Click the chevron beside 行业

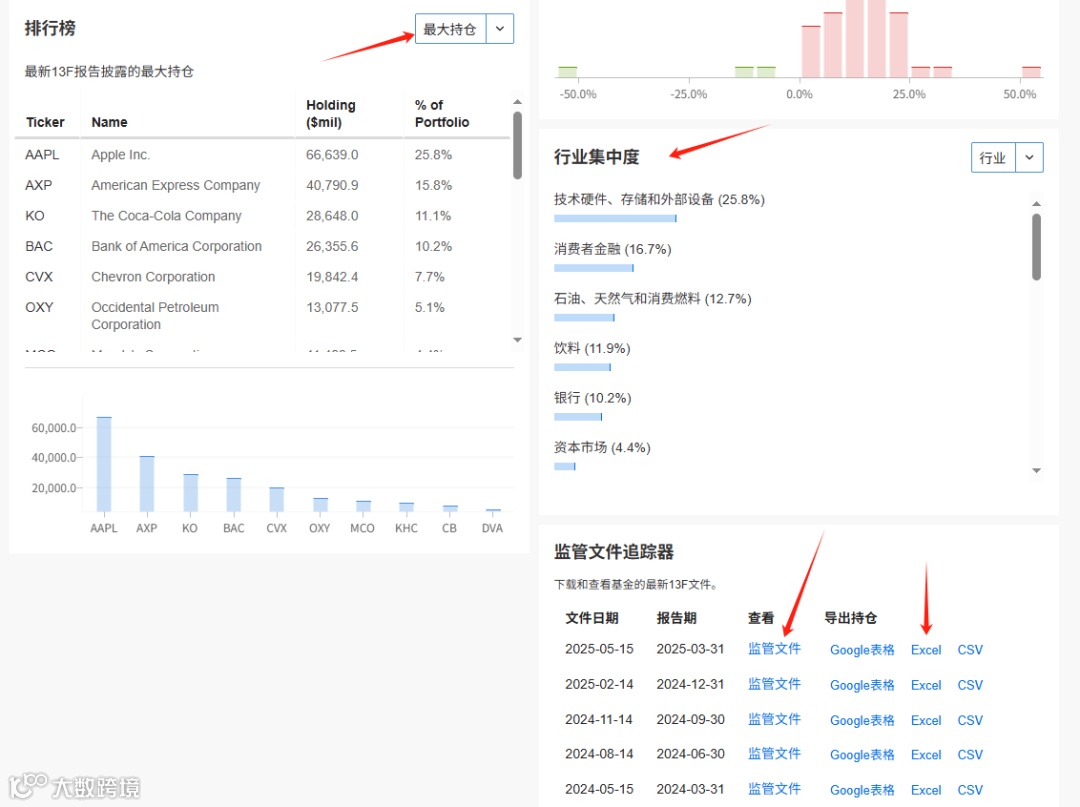[x=1029, y=158]
